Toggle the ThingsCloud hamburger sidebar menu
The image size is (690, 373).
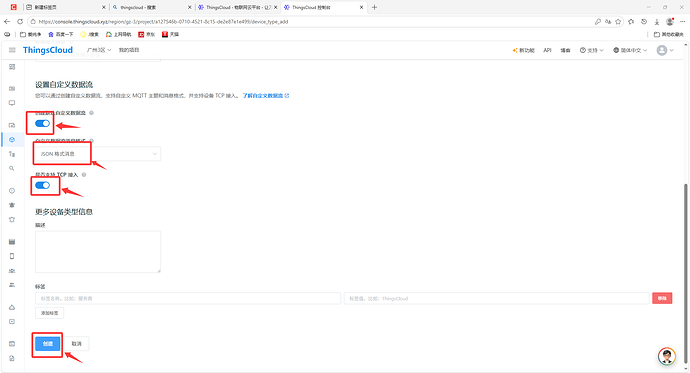point(12,50)
